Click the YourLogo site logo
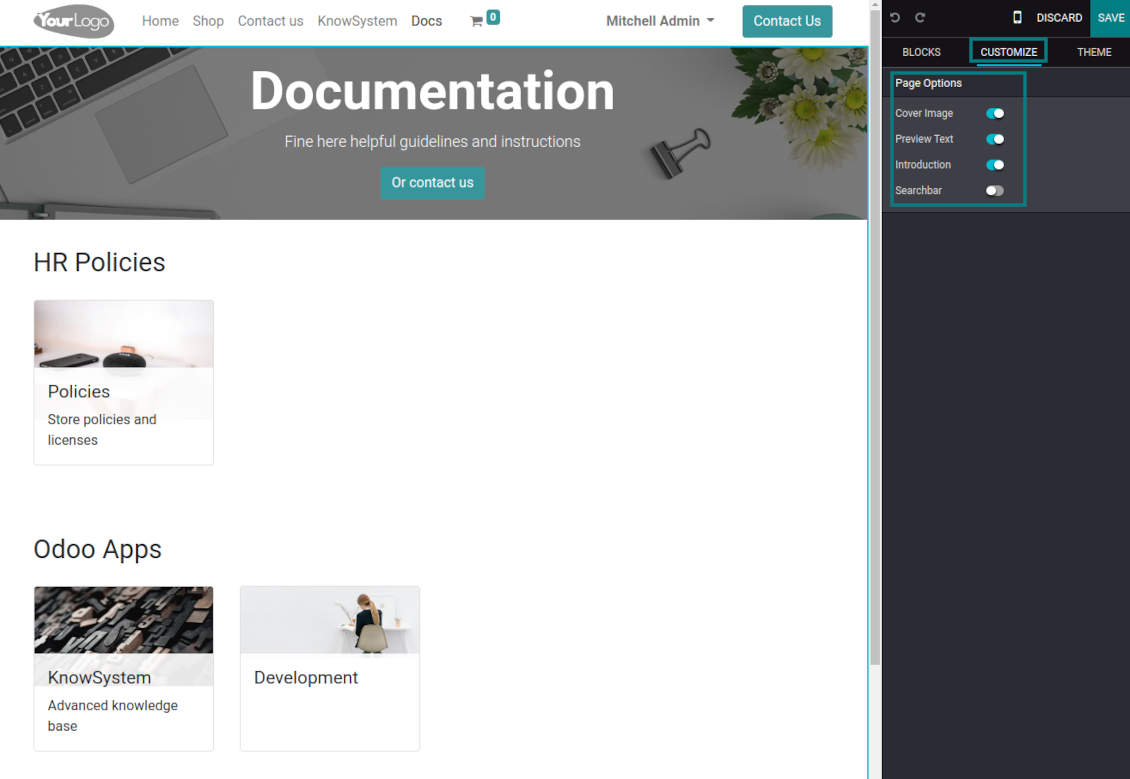This screenshot has height=779, width=1130. tap(74, 21)
